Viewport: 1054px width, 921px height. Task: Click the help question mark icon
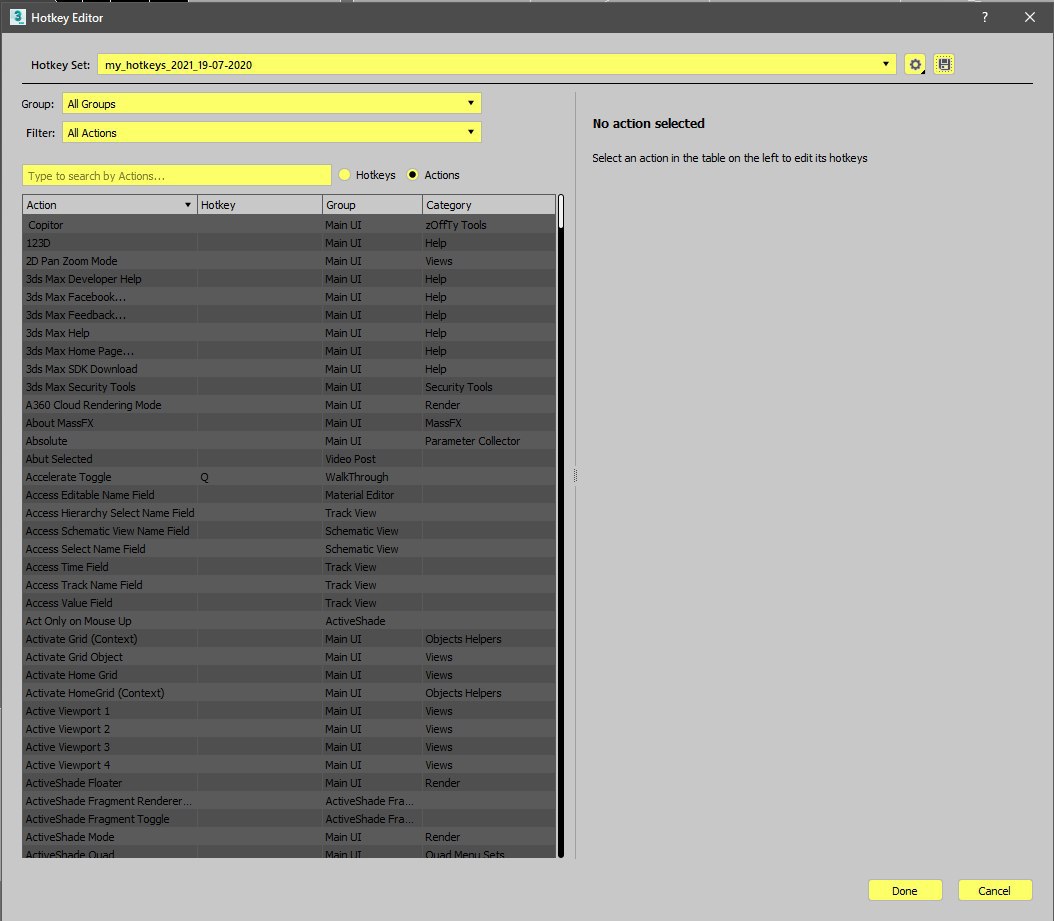pyautogui.click(x=985, y=17)
